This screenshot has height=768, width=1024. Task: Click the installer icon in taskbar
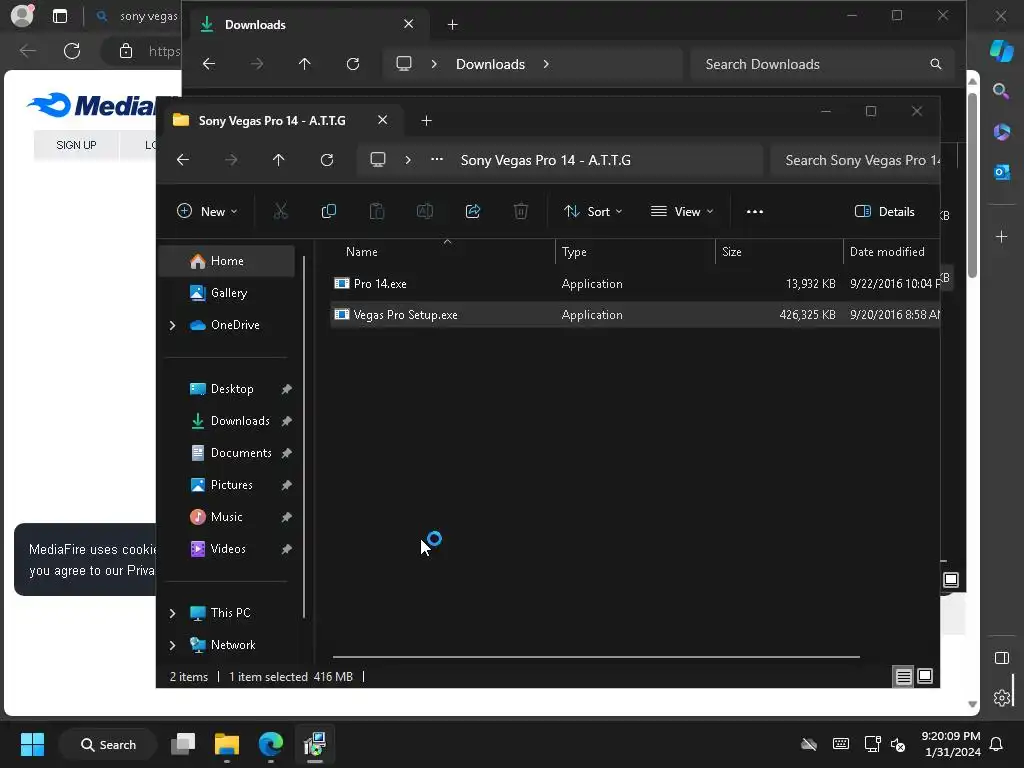pos(315,744)
